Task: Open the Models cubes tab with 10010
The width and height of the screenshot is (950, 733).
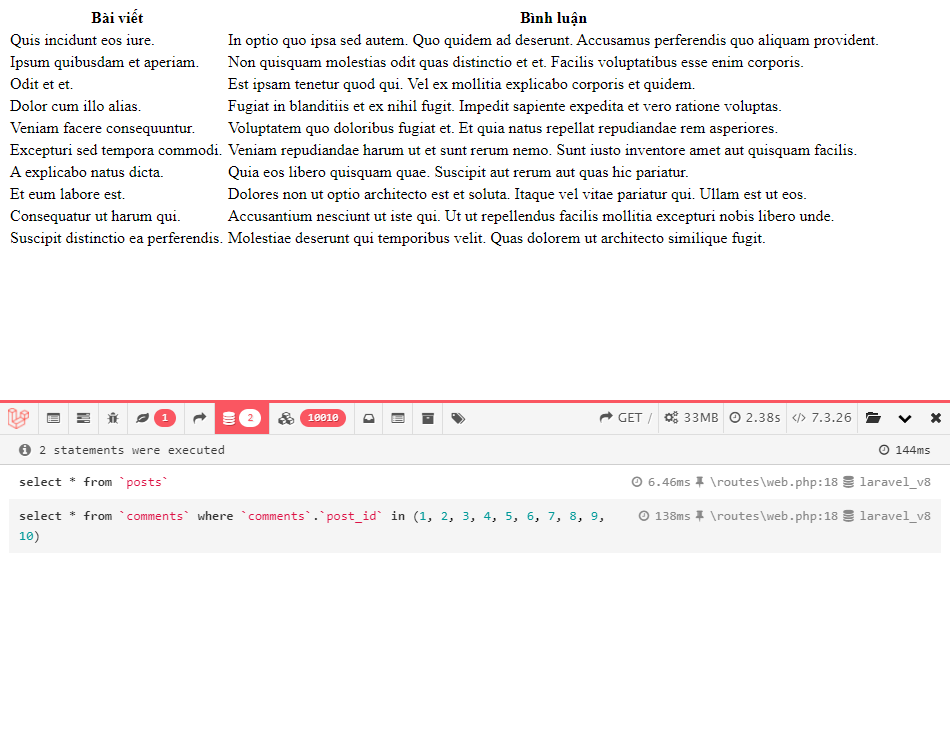Action: pyautogui.click(x=311, y=418)
